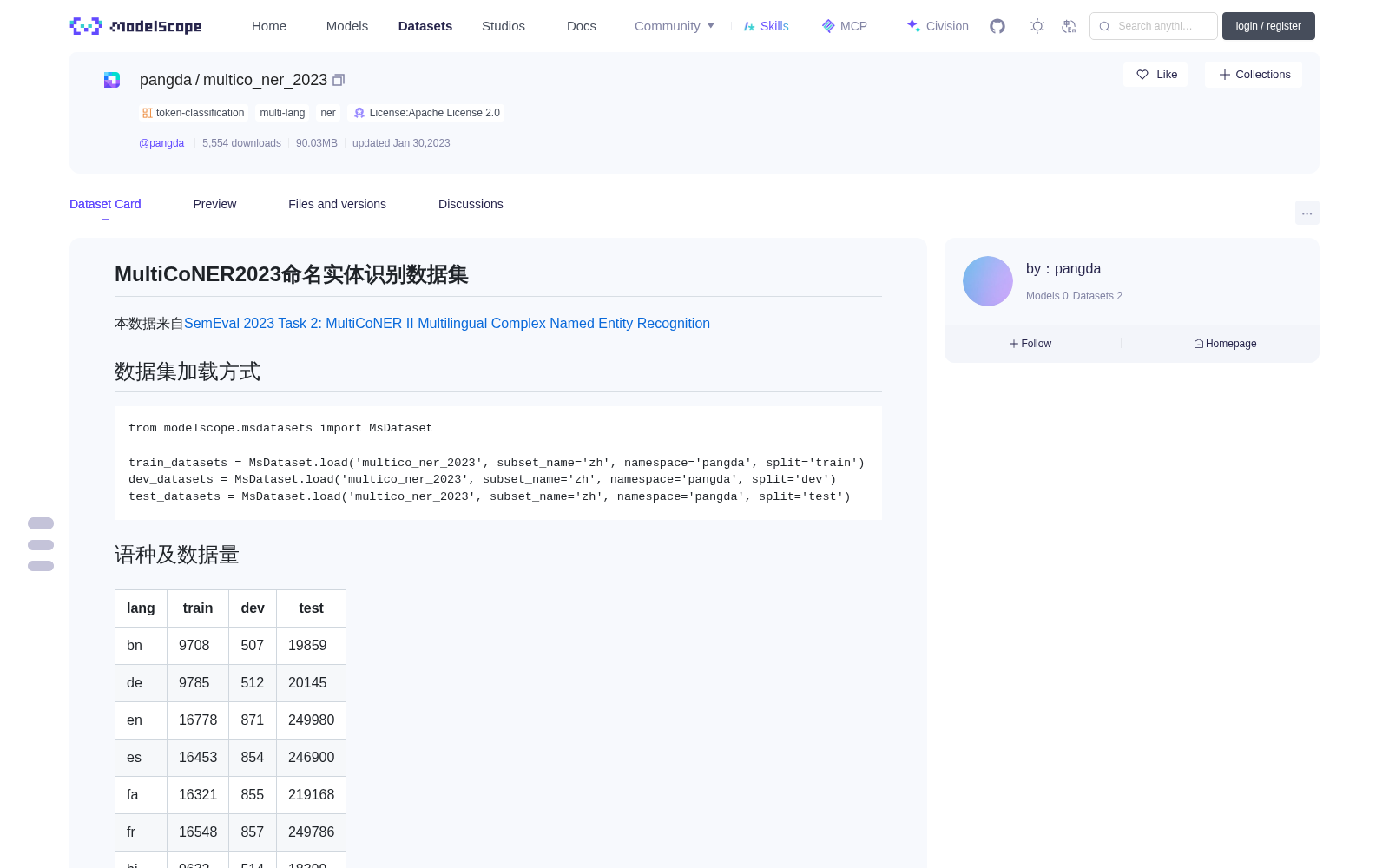Click the MultiCoNER2023 heading
The height and width of the screenshot is (868, 1389).
tap(292, 274)
